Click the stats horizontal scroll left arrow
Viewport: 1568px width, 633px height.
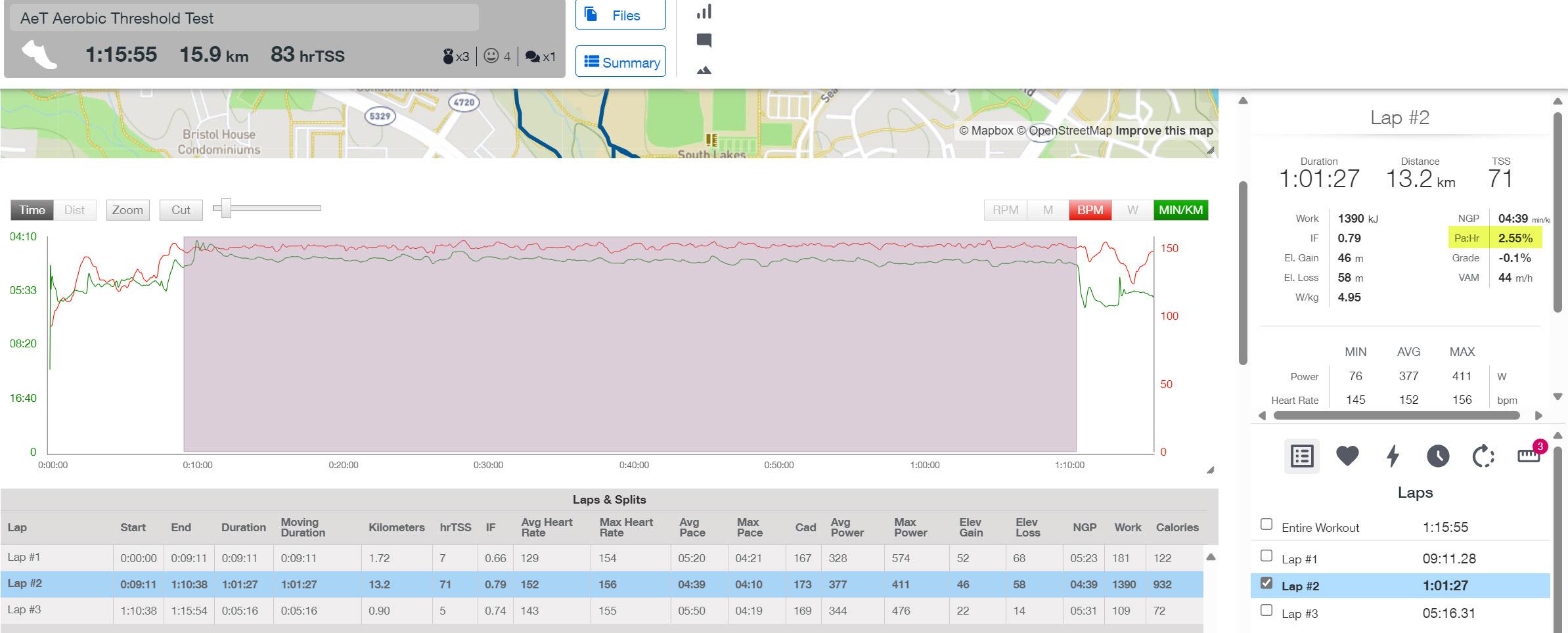click(x=1262, y=416)
